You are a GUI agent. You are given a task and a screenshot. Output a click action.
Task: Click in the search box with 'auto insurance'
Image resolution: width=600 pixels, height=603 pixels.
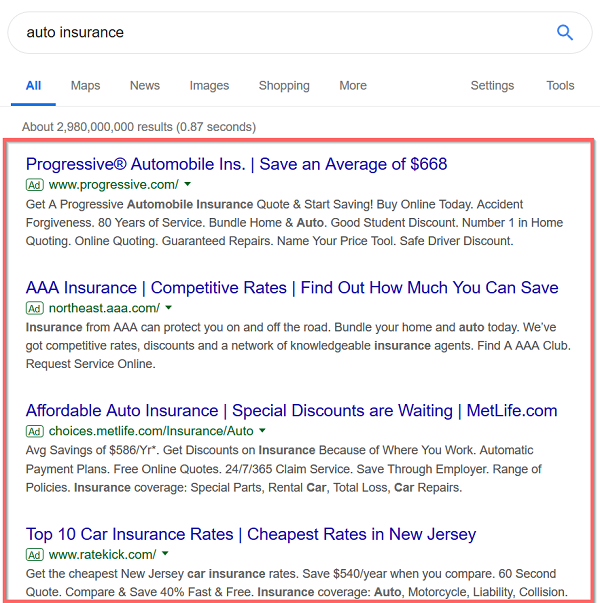click(285, 33)
